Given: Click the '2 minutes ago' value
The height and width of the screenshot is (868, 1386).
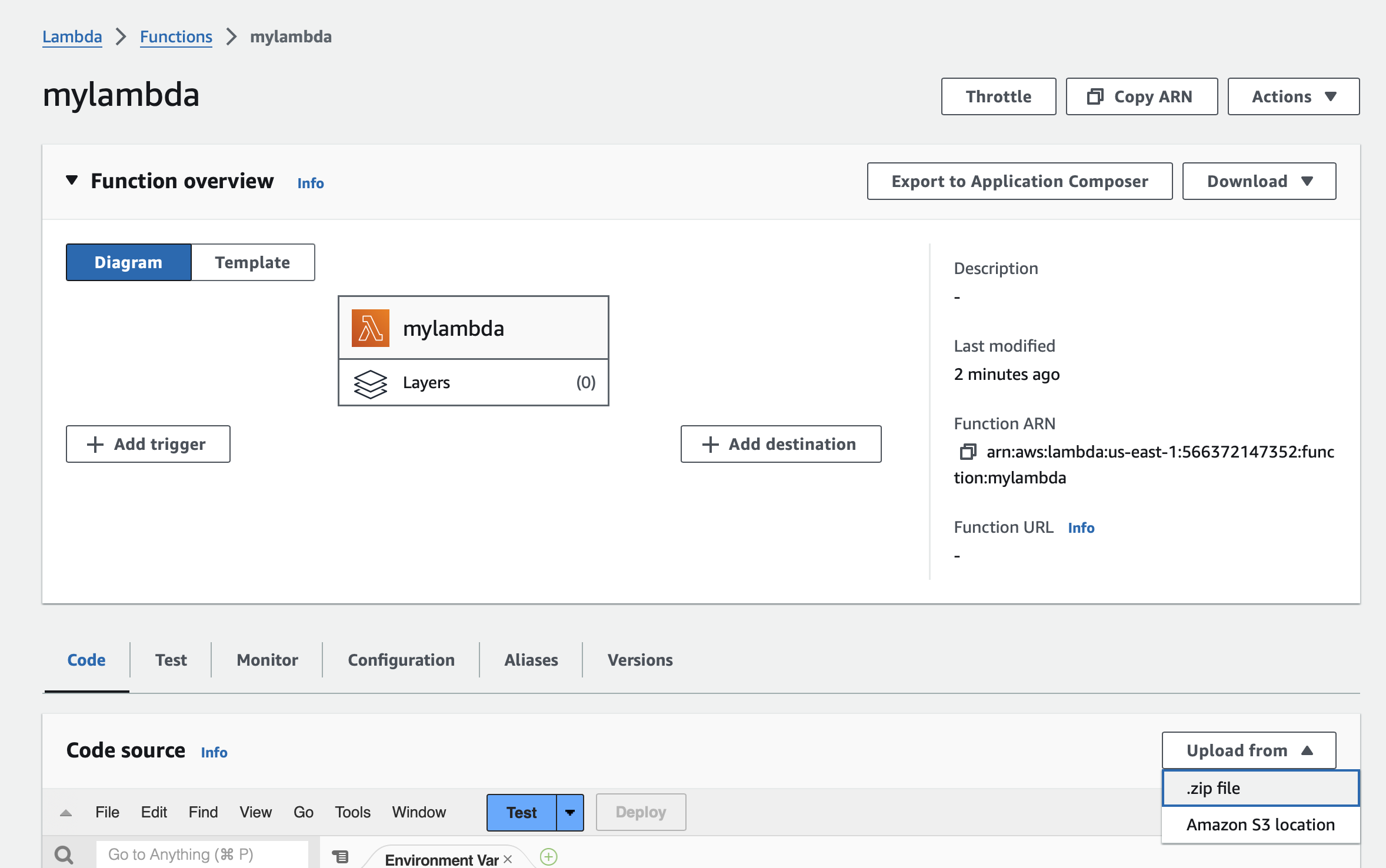Looking at the screenshot, I should click(1007, 374).
